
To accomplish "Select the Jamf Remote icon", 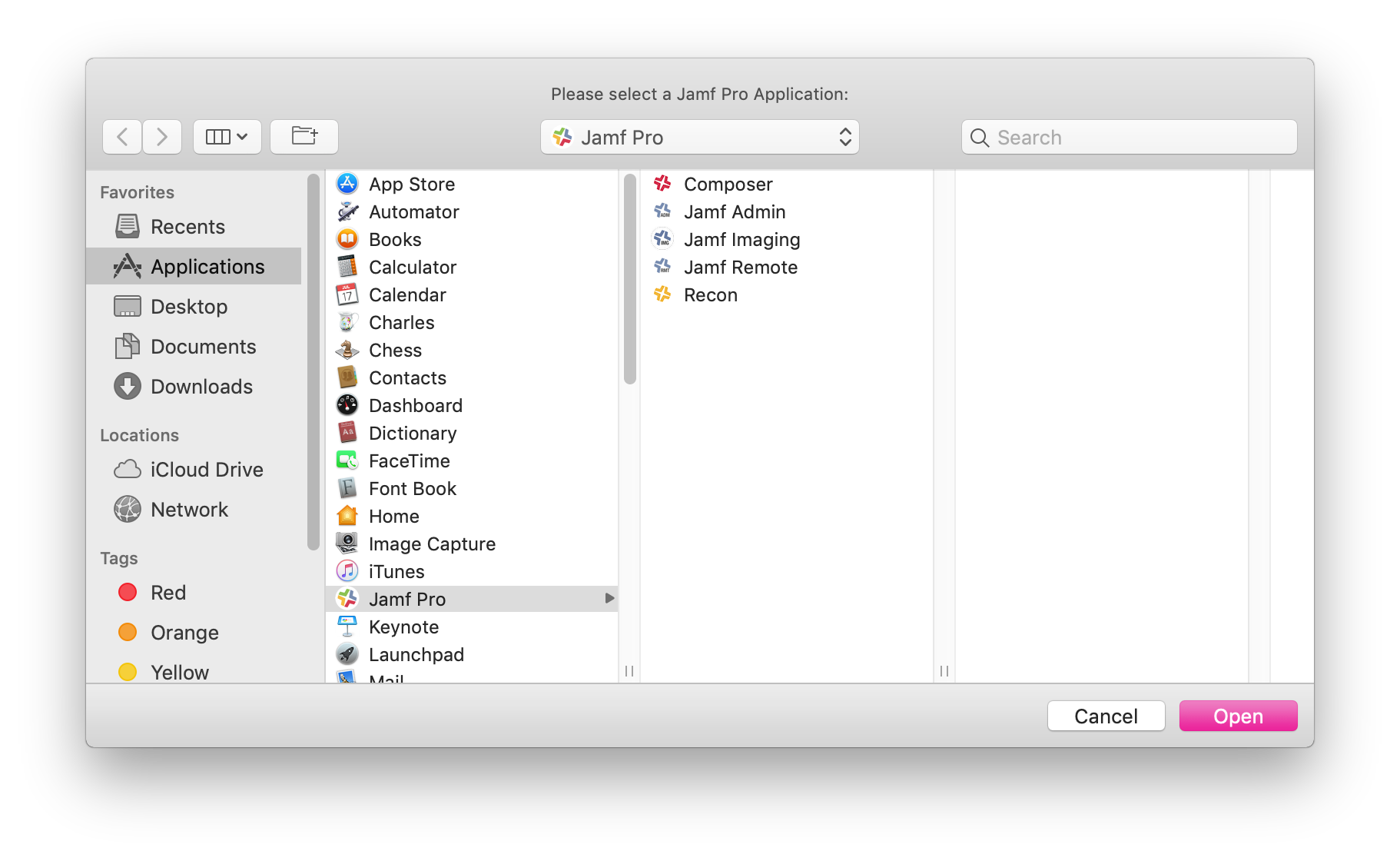I will [662, 267].
